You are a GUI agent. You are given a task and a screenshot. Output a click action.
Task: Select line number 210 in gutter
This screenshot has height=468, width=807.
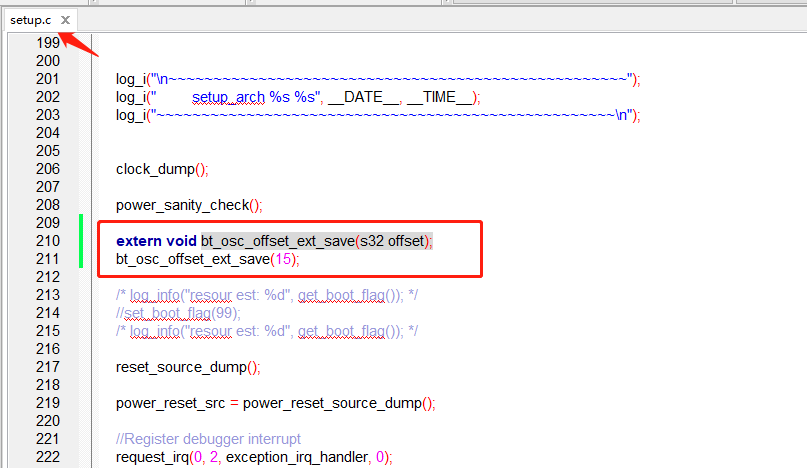click(x=48, y=241)
